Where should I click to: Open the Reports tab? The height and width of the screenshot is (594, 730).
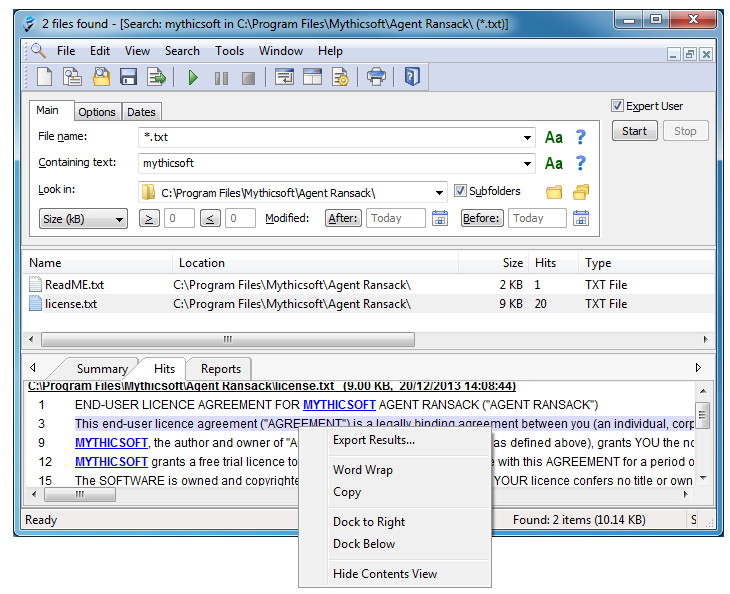pos(221,369)
